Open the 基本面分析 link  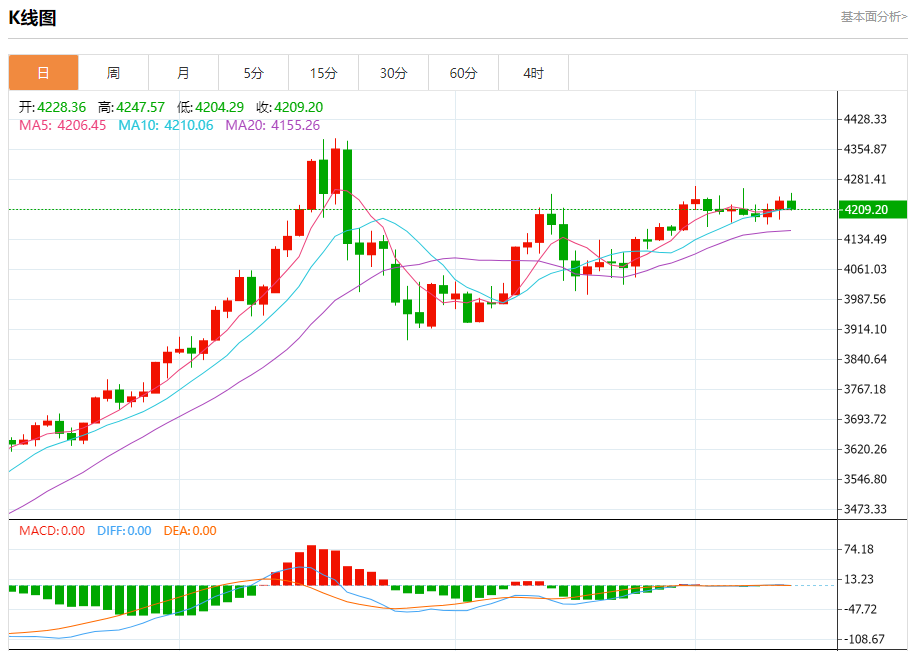pos(873,17)
